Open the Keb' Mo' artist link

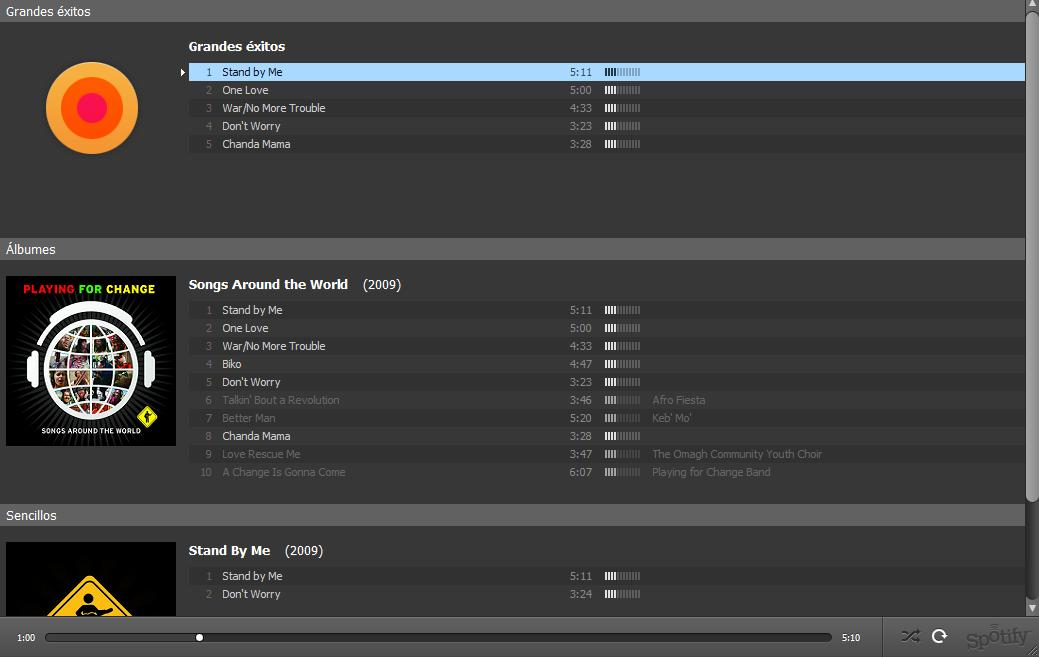pos(671,418)
